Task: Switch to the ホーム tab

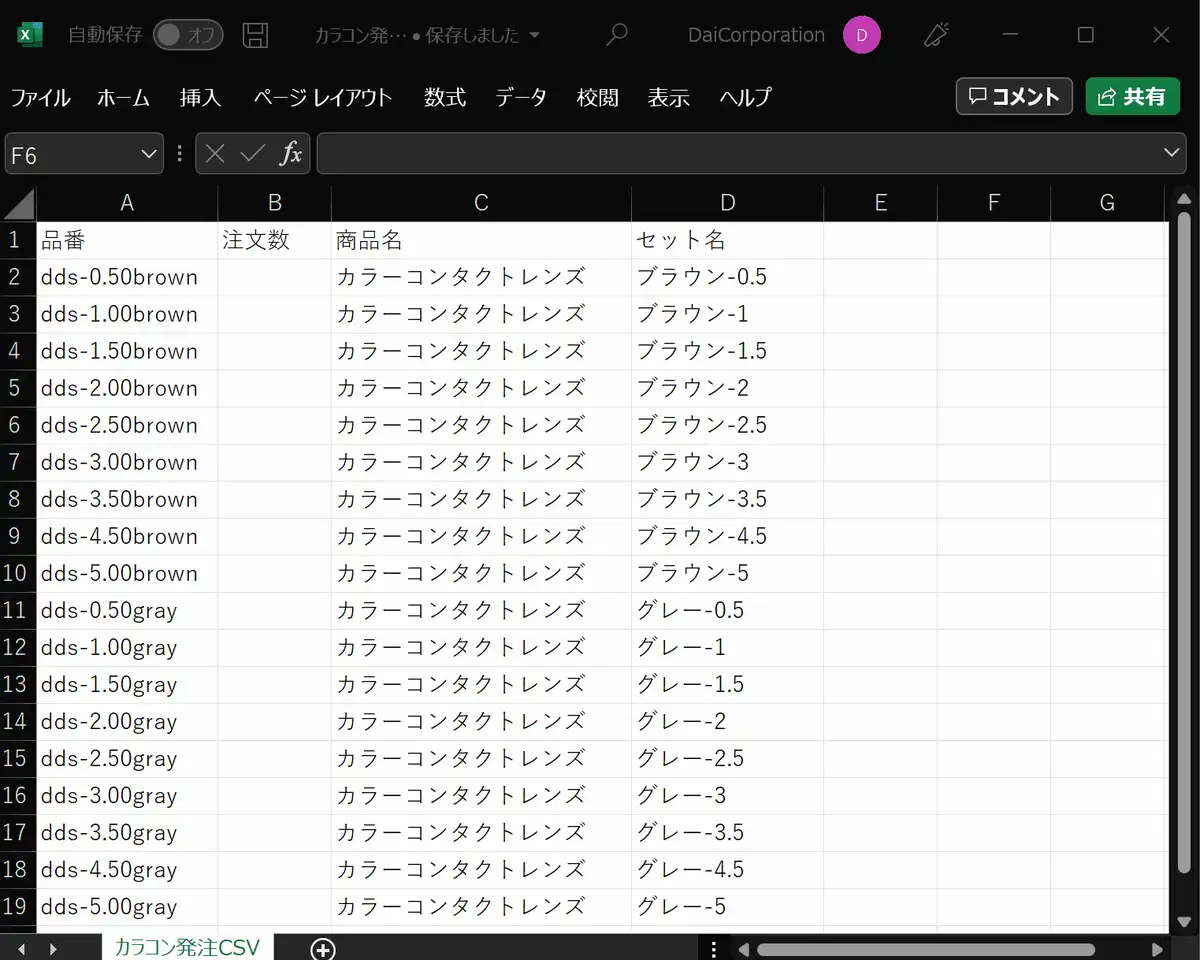Action: tap(123, 97)
